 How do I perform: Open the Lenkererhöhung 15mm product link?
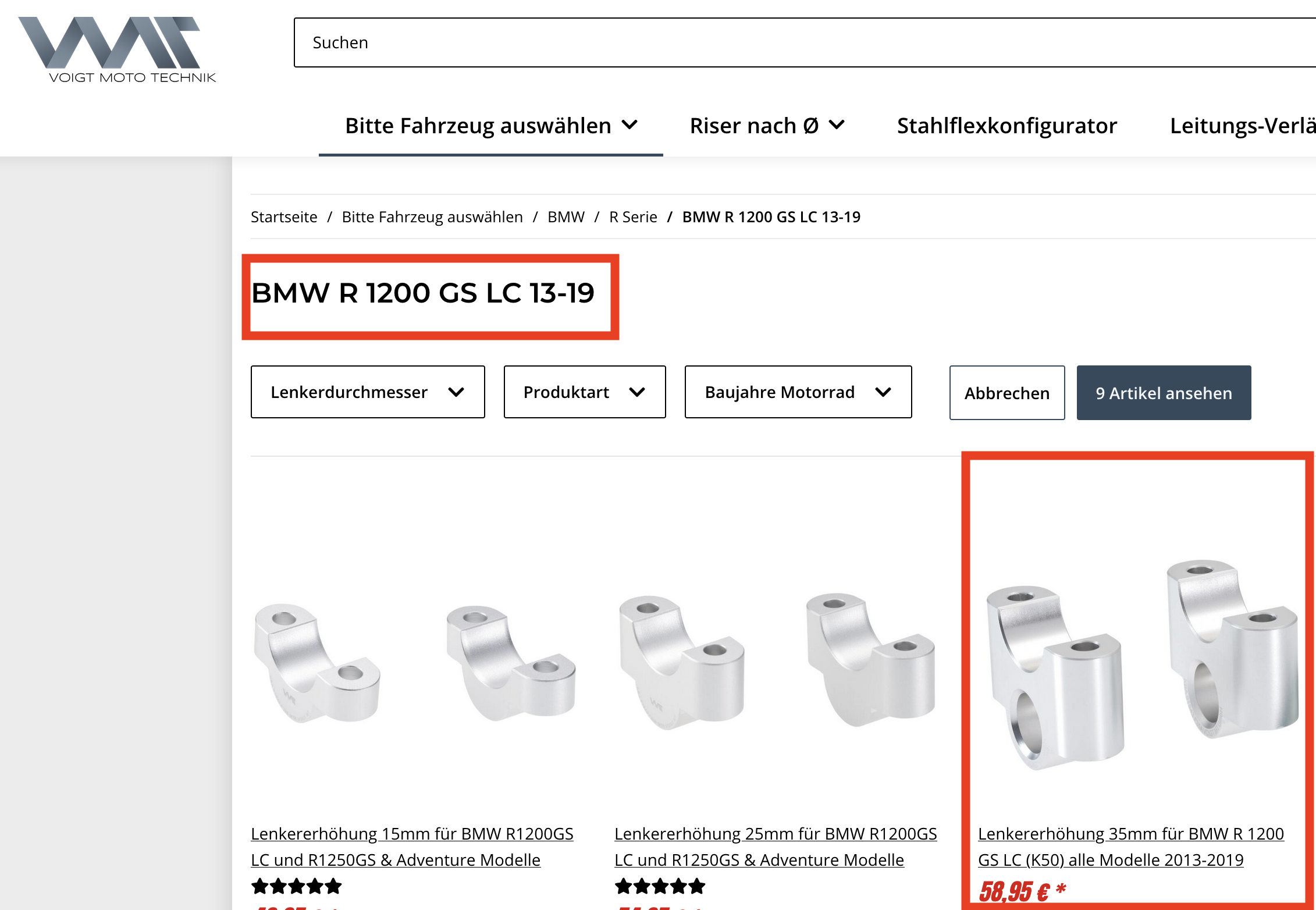click(x=412, y=847)
